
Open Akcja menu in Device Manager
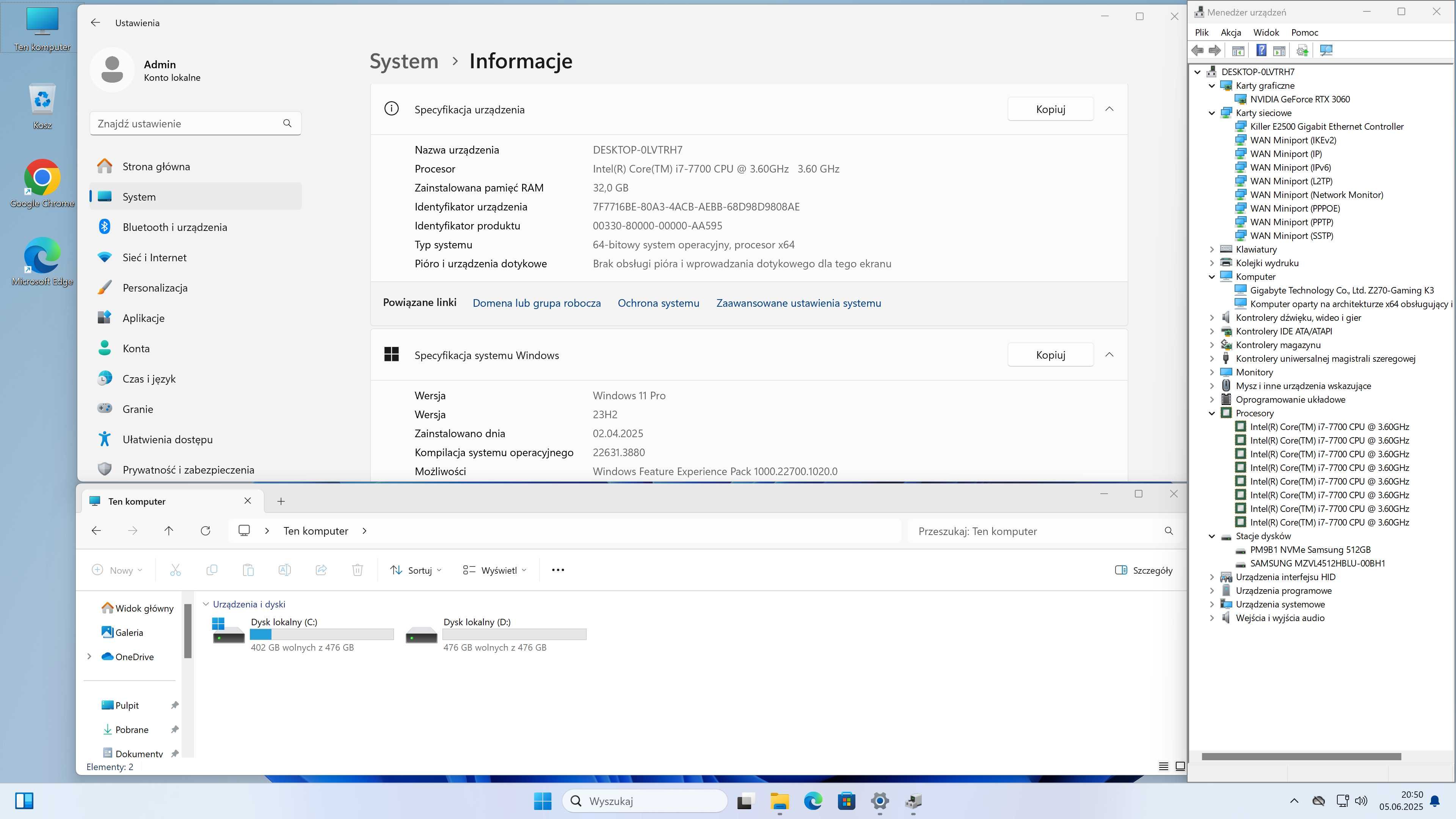tap(1230, 33)
